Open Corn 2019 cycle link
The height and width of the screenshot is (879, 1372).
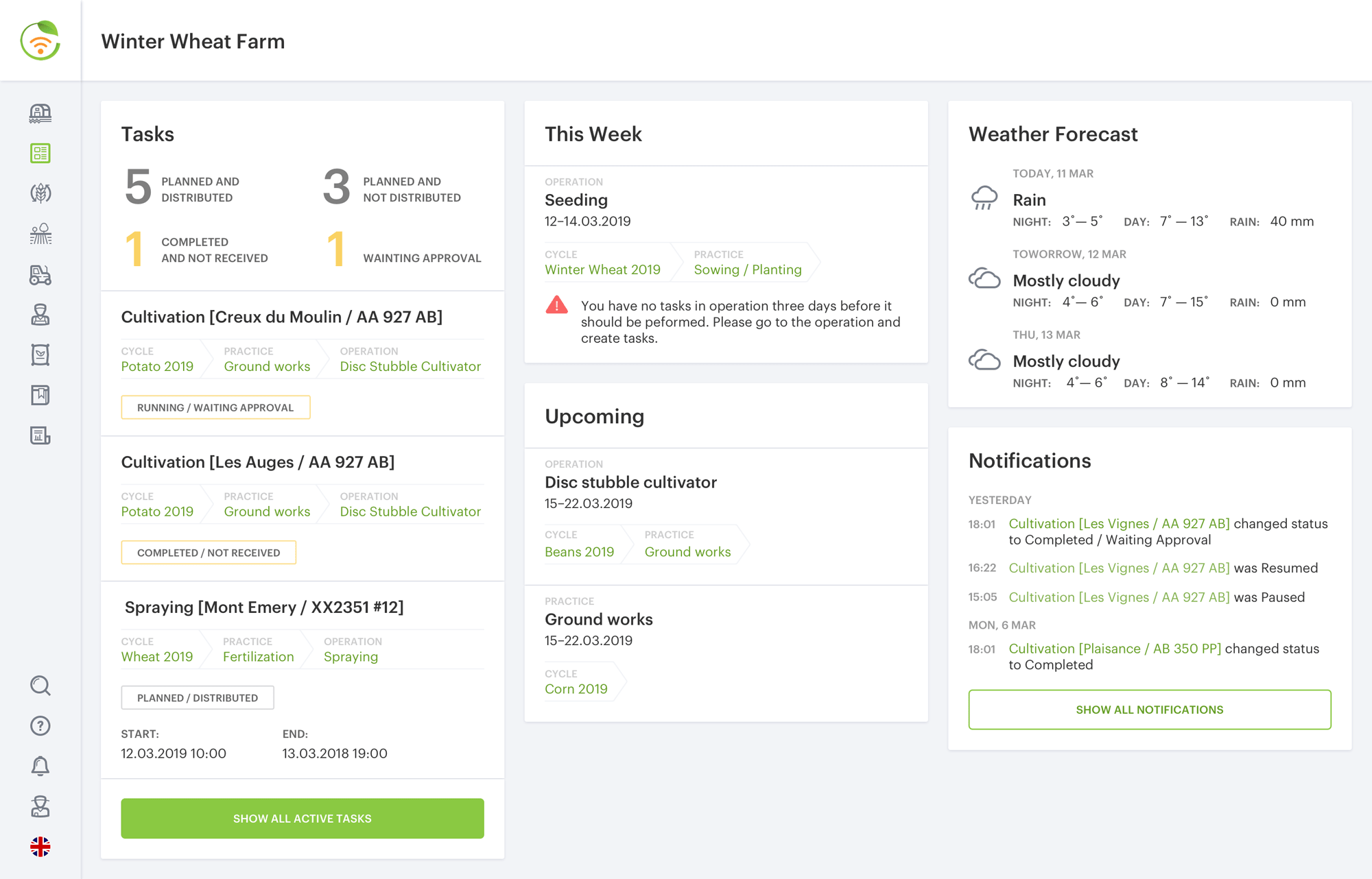(x=576, y=689)
